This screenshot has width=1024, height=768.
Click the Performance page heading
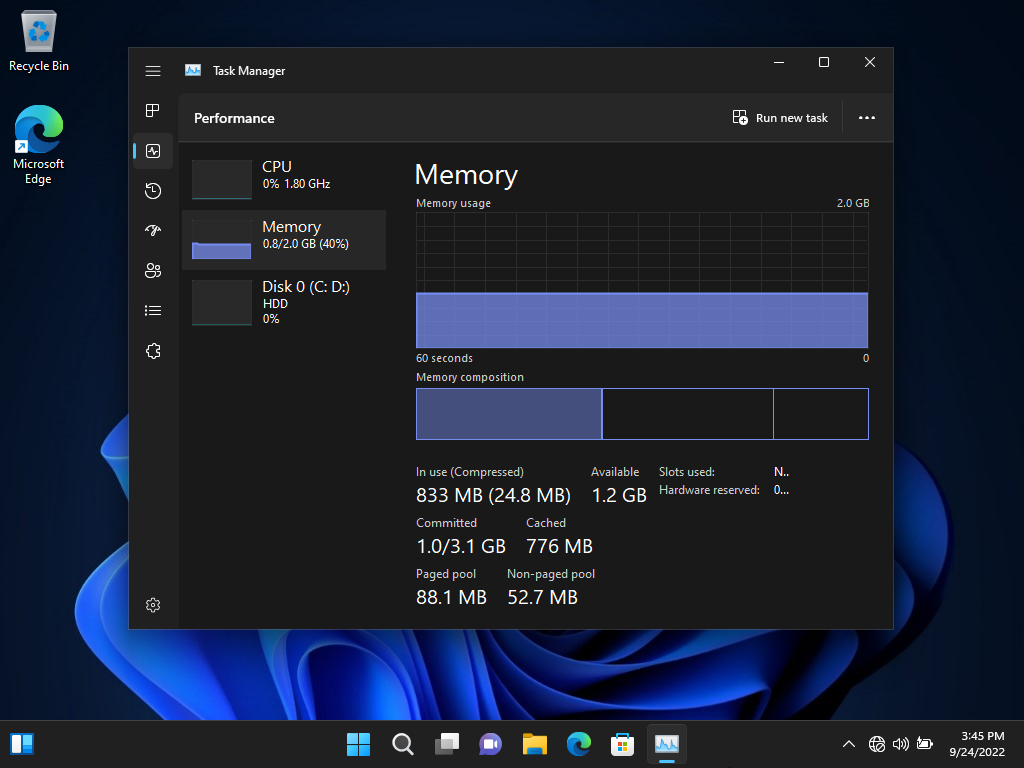pos(234,118)
